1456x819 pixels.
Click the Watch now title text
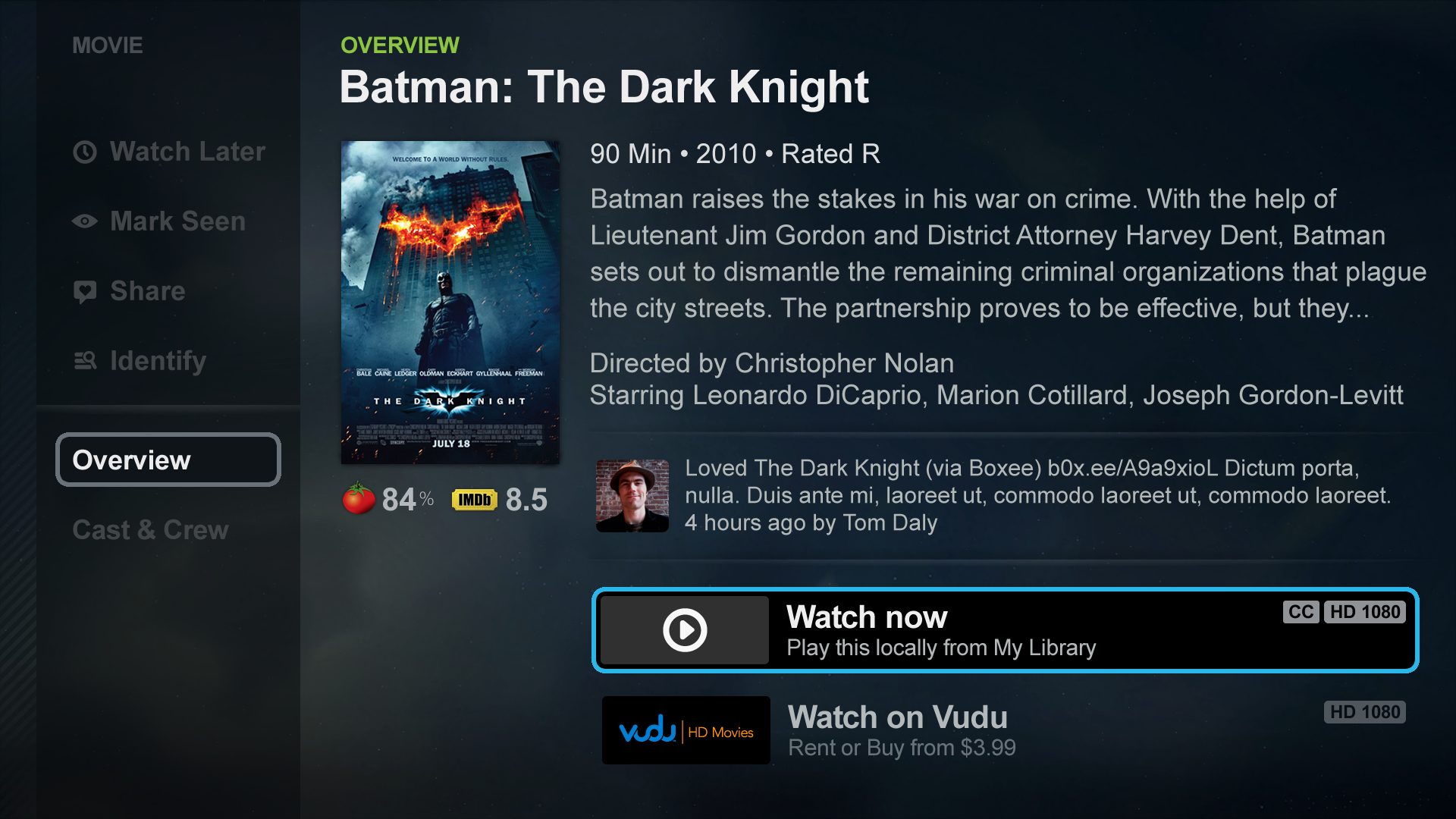click(867, 617)
